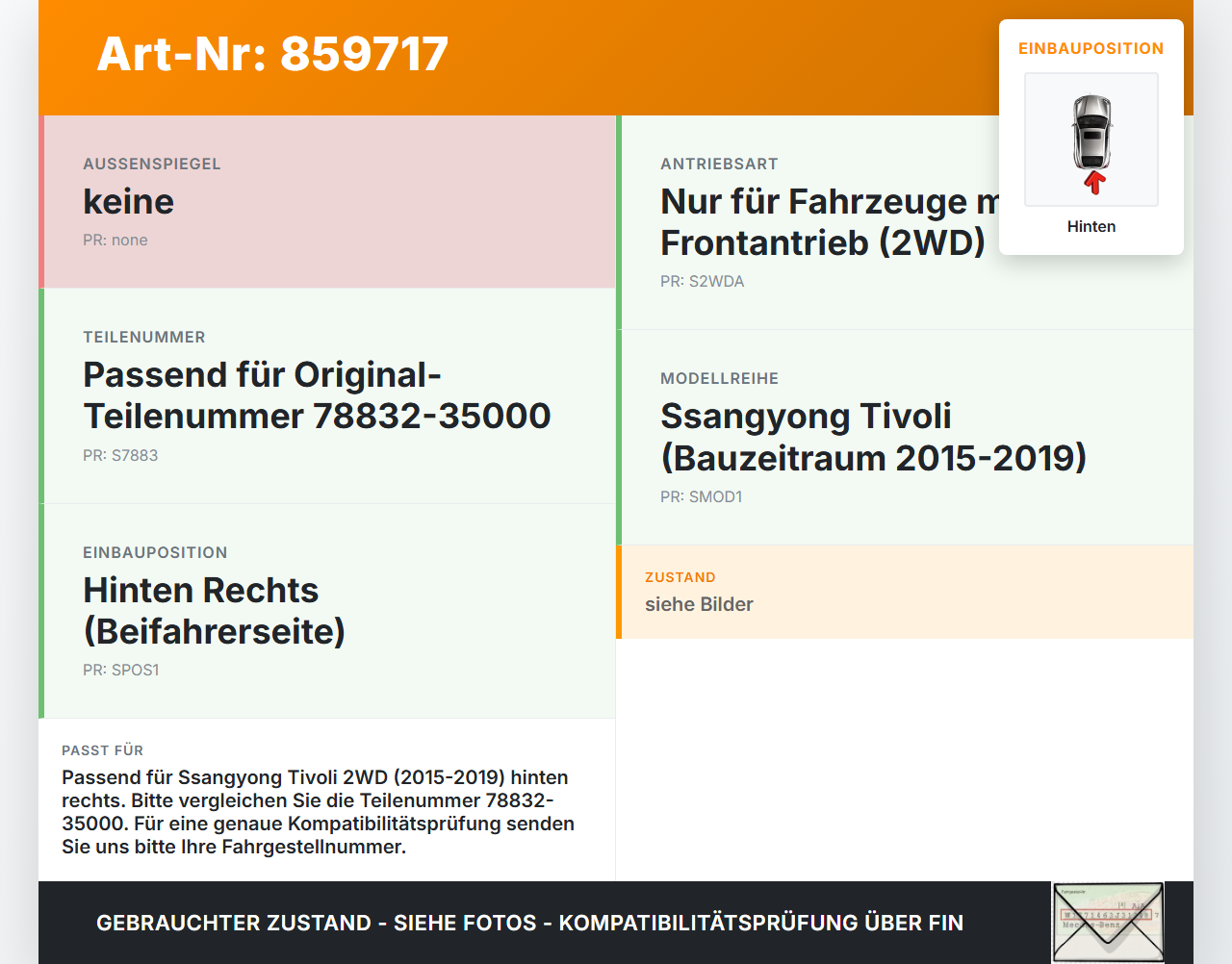This screenshot has width=1232, height=964.
Task: Click the red arrow below the car
Action: [1094, 183]
